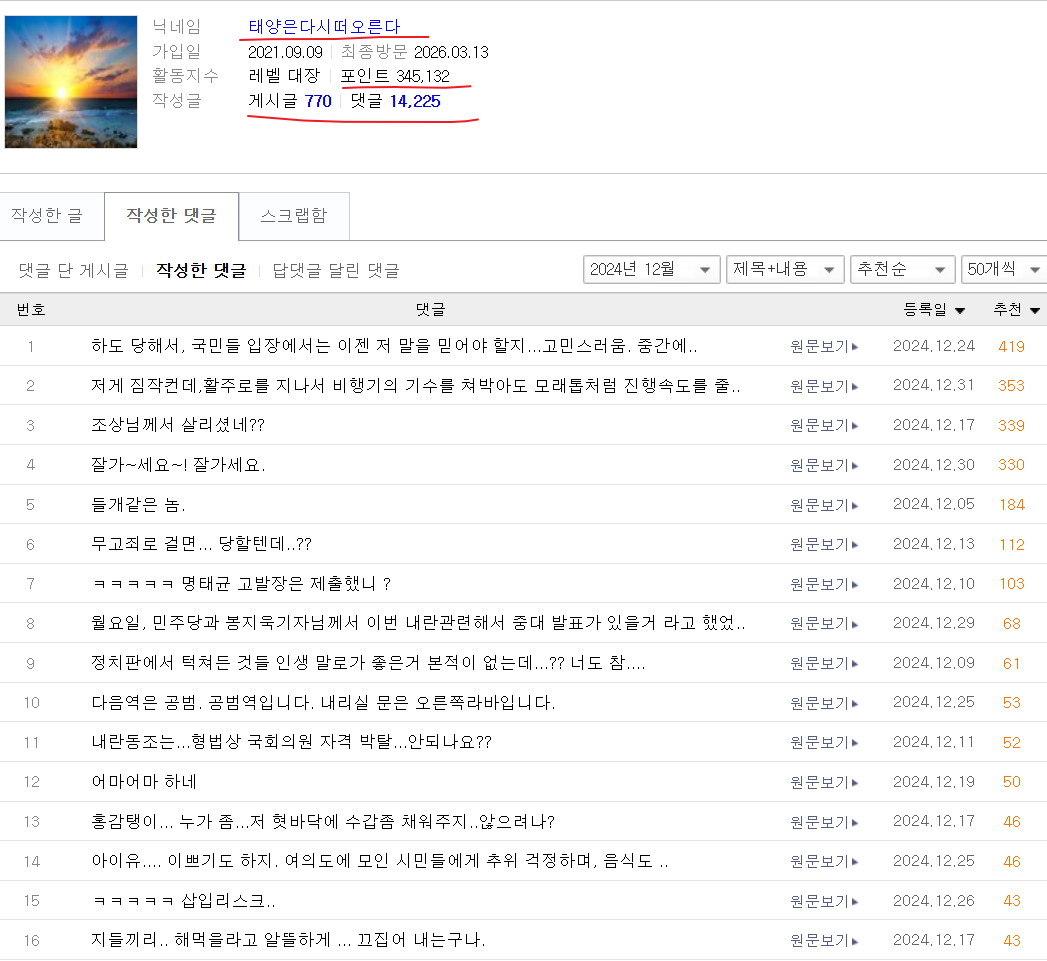Open comment 지들끼리.. 해먹을라고 알뜰하게
Screen dimensions: 1047x961
coord(288,940)
